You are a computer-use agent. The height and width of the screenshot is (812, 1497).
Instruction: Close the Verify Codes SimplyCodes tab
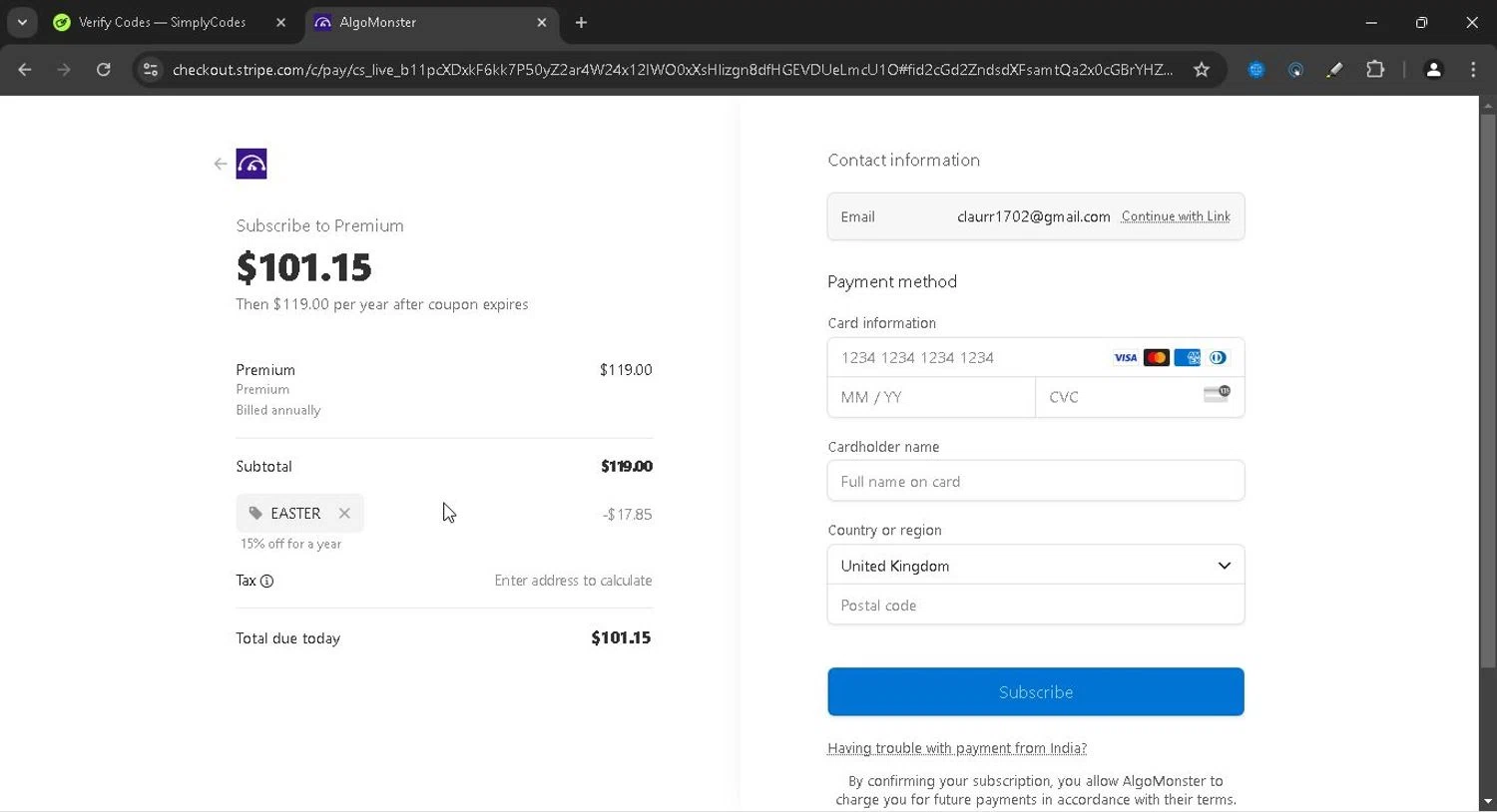tap(280, 22)
